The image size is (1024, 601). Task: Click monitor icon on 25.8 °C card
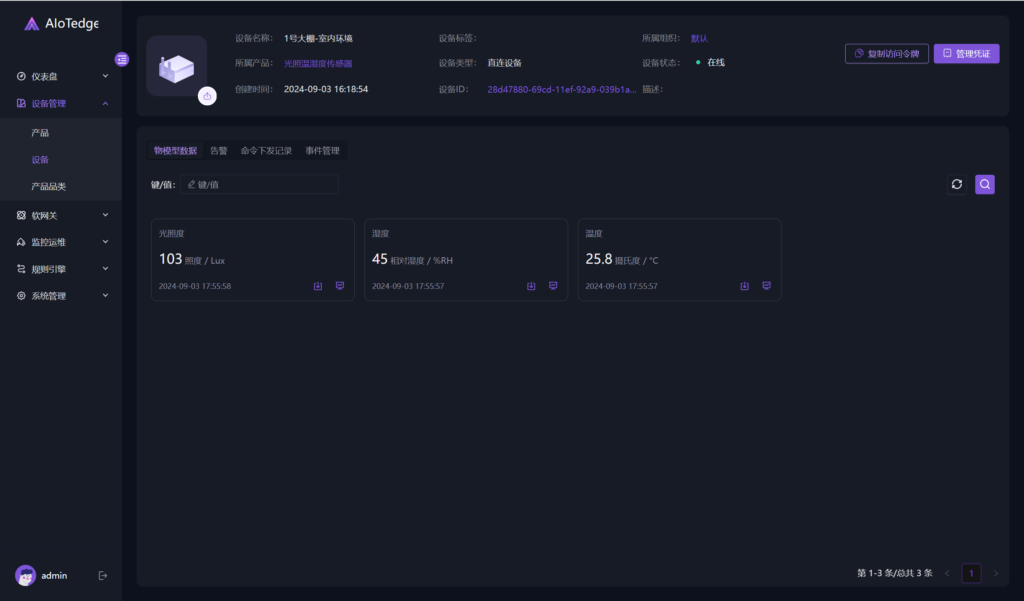click(766, 286)
